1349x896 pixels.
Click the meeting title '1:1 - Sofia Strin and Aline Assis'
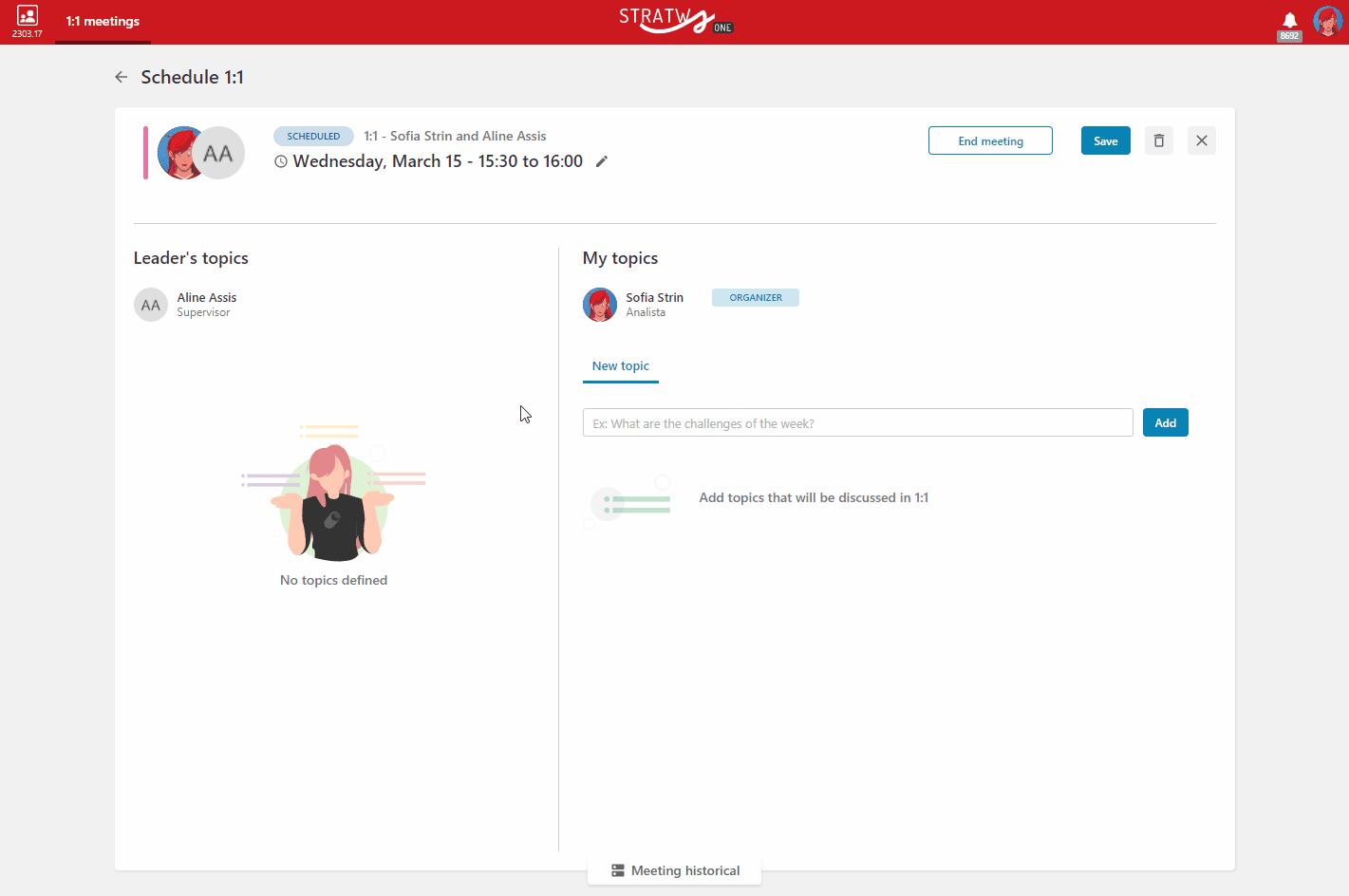point(455,136)
